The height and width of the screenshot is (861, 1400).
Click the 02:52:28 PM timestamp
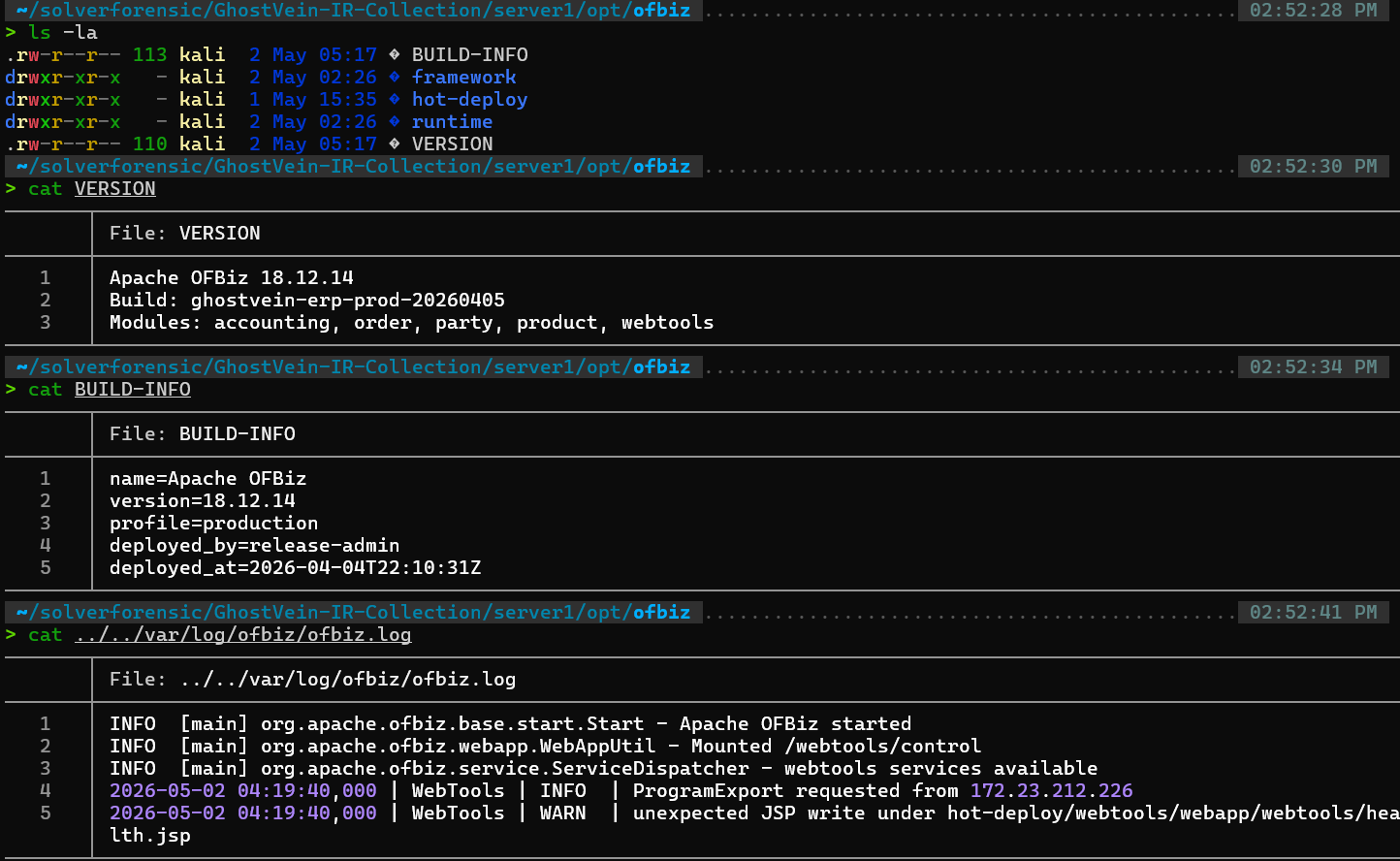1314,11
